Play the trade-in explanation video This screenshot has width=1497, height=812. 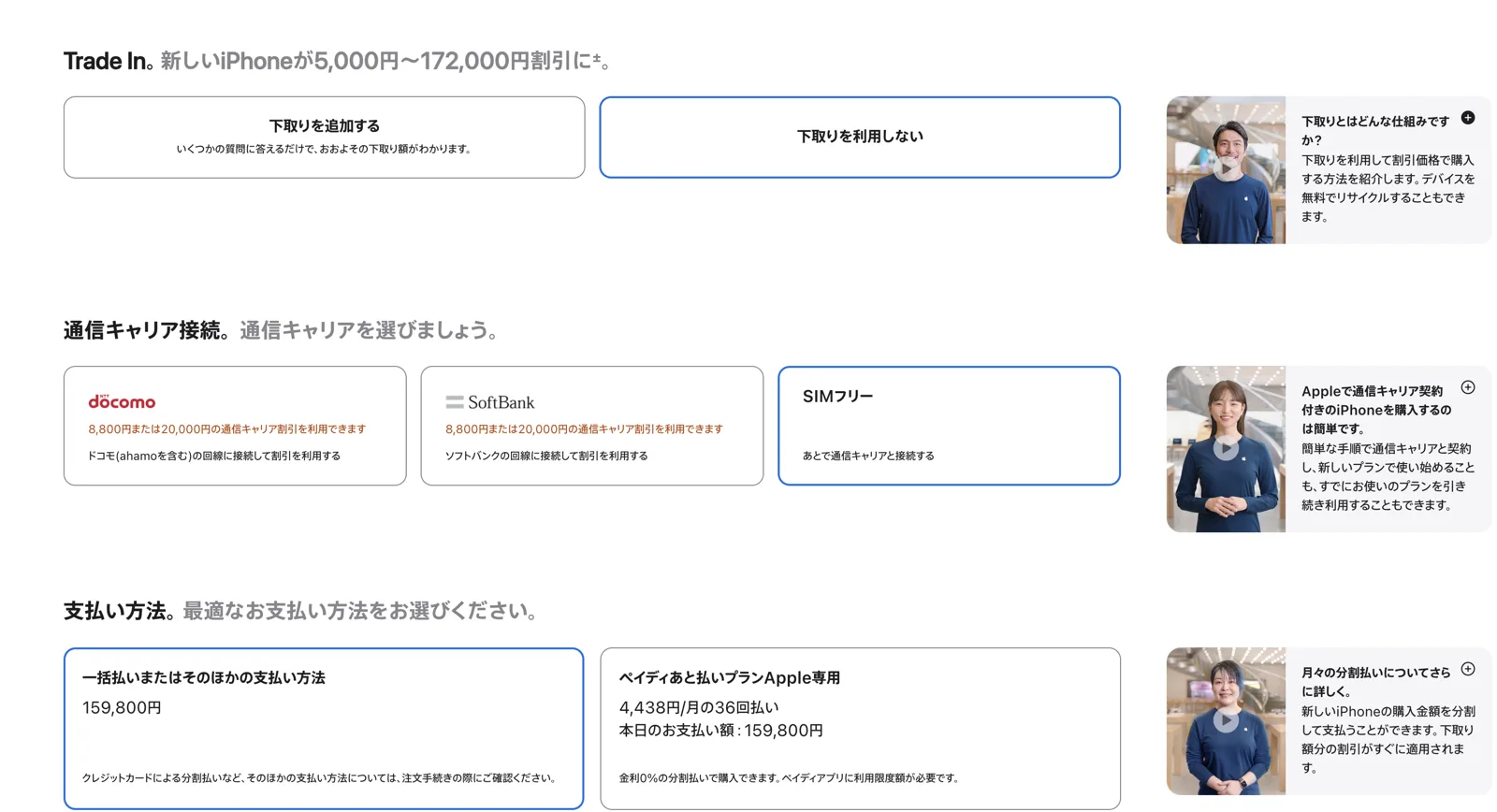(1226, 169)
